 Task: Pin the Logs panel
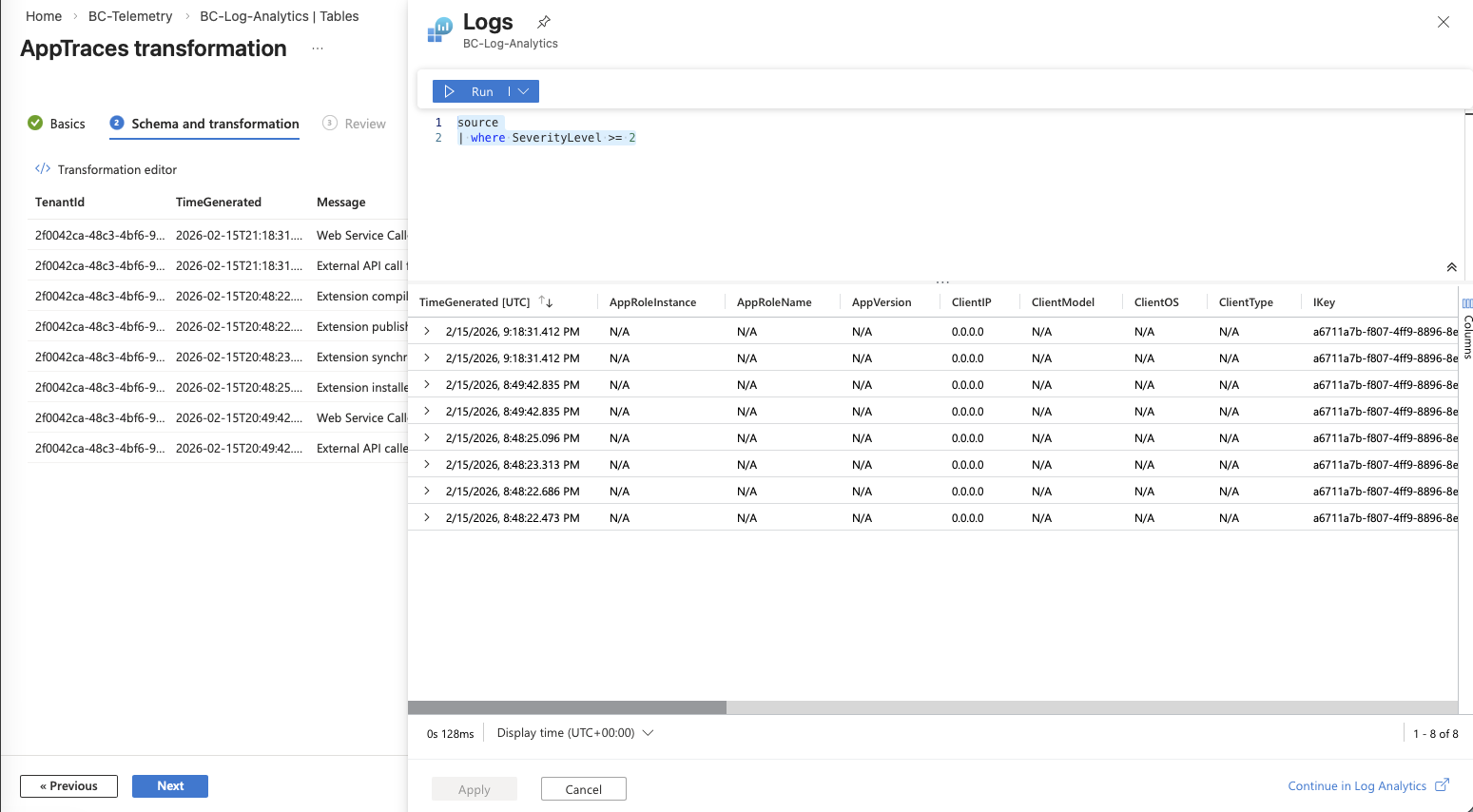click(544, 22)
